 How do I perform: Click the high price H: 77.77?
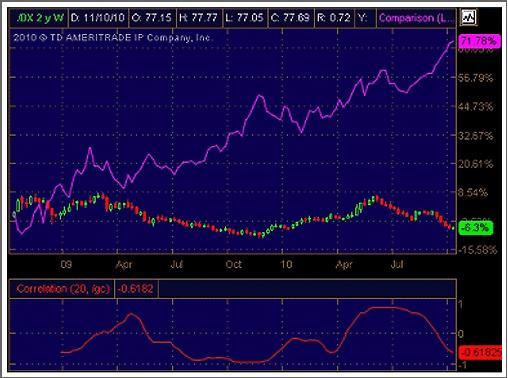[x=199, y=18]
